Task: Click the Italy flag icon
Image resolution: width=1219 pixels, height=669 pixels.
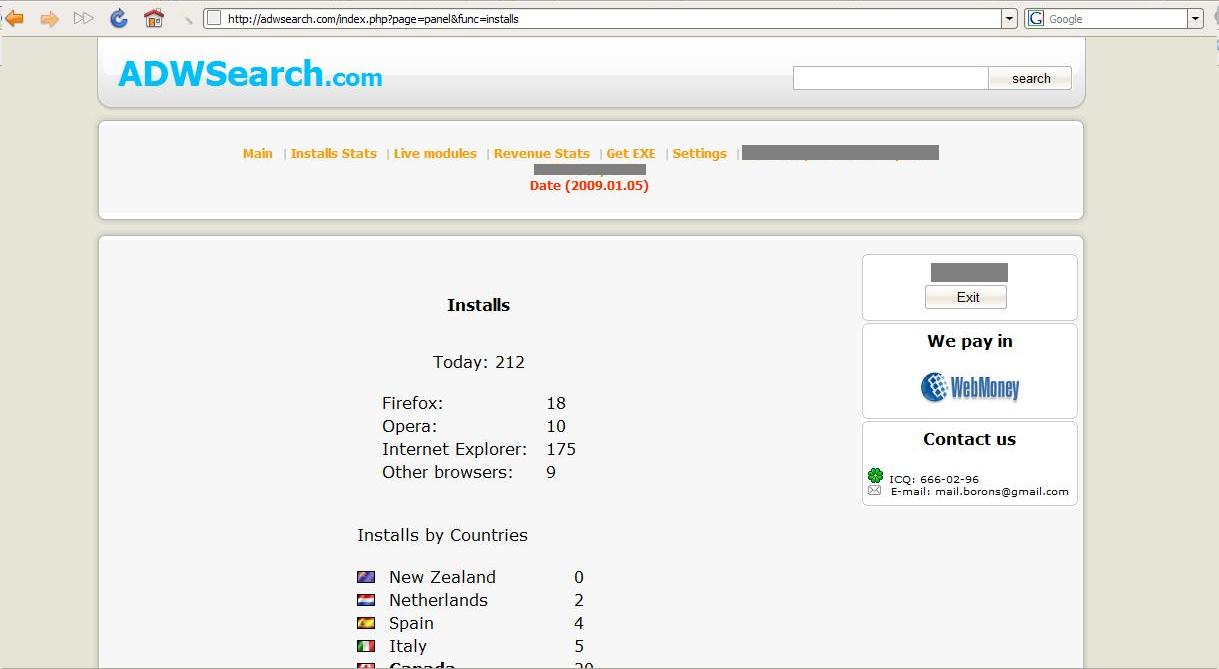Action: pos(366,646)
